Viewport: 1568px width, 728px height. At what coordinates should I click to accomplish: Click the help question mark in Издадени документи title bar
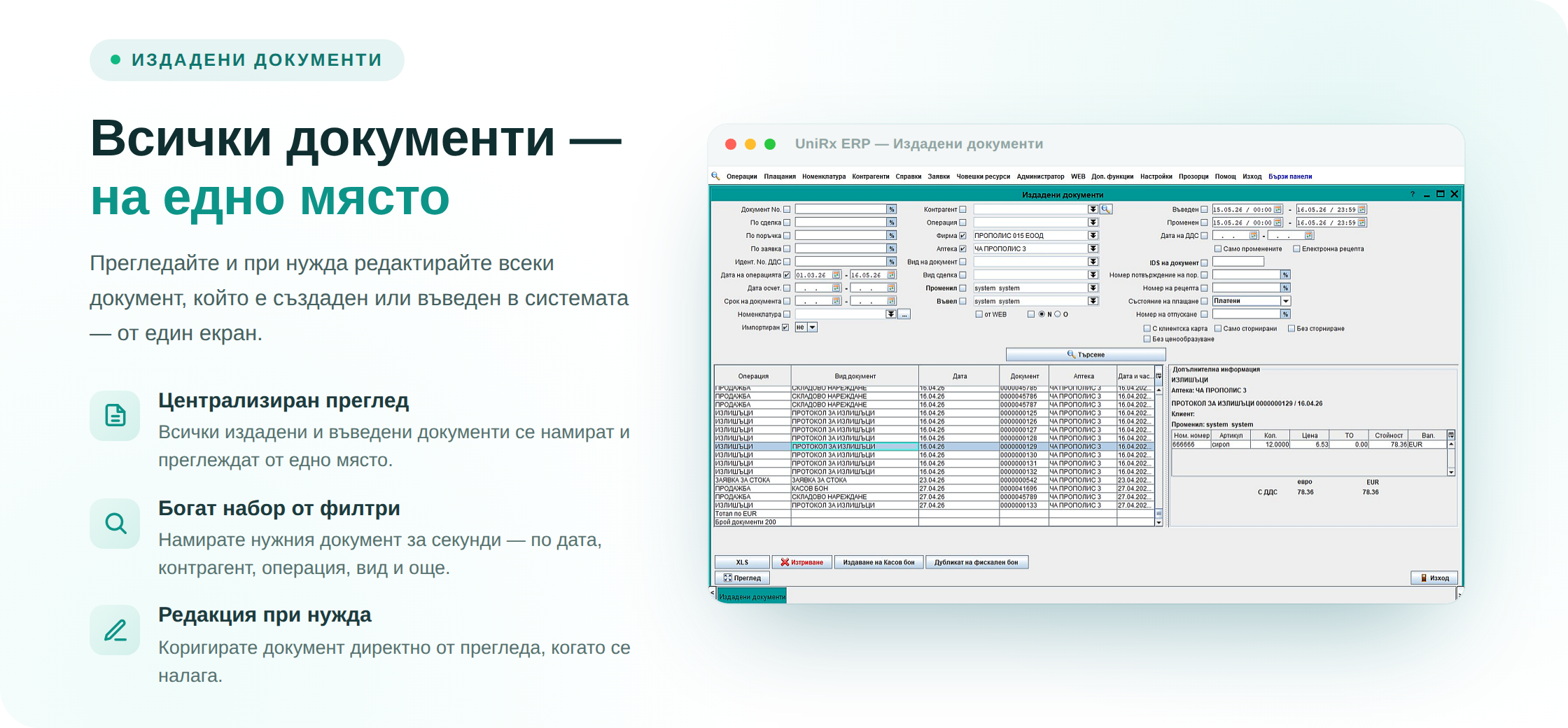1412,195
